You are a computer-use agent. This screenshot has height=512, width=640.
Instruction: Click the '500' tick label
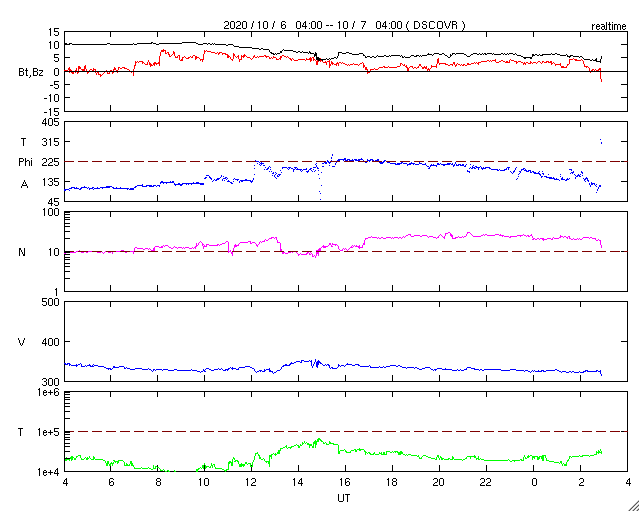pos(51,303)
